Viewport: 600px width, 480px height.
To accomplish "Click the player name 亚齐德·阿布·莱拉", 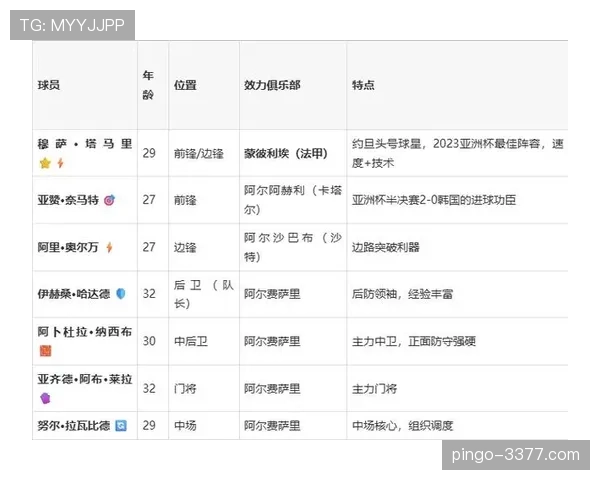I will pyautogui.click(x=85, y=379).
